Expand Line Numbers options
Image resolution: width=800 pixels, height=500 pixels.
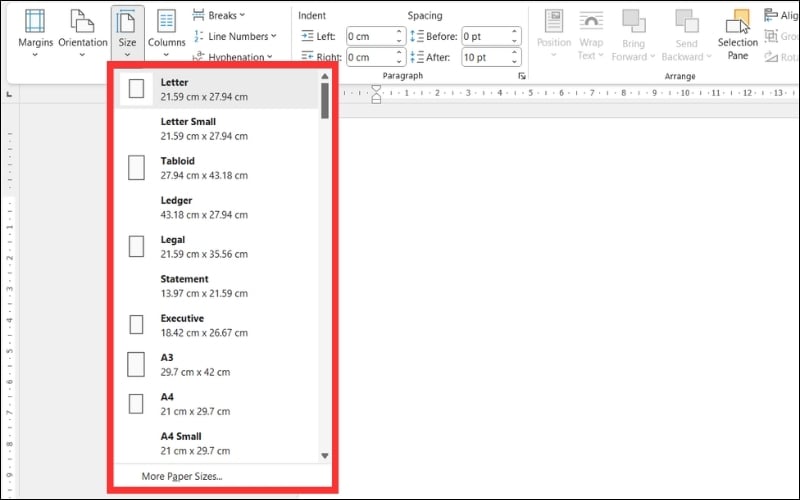(x=235, y=36)
